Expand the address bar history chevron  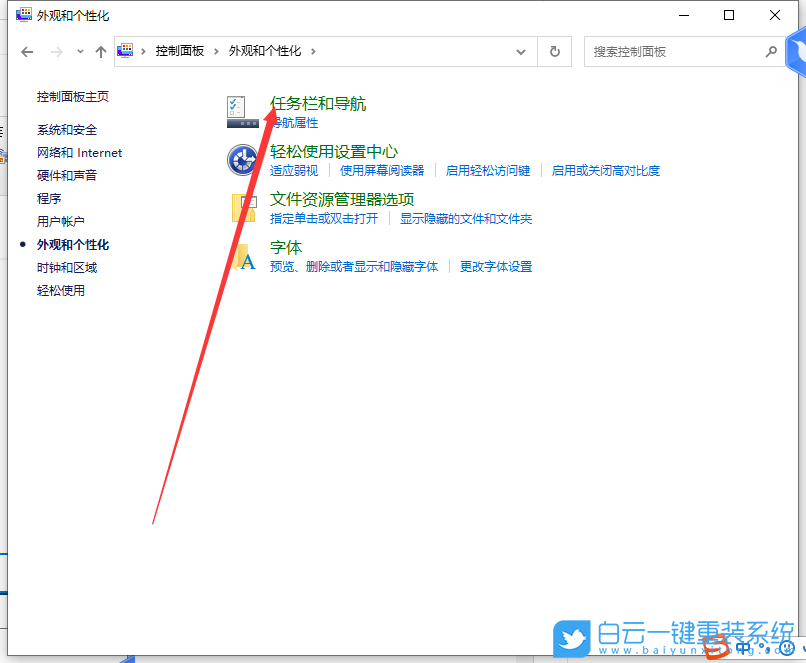click(520, 51)
